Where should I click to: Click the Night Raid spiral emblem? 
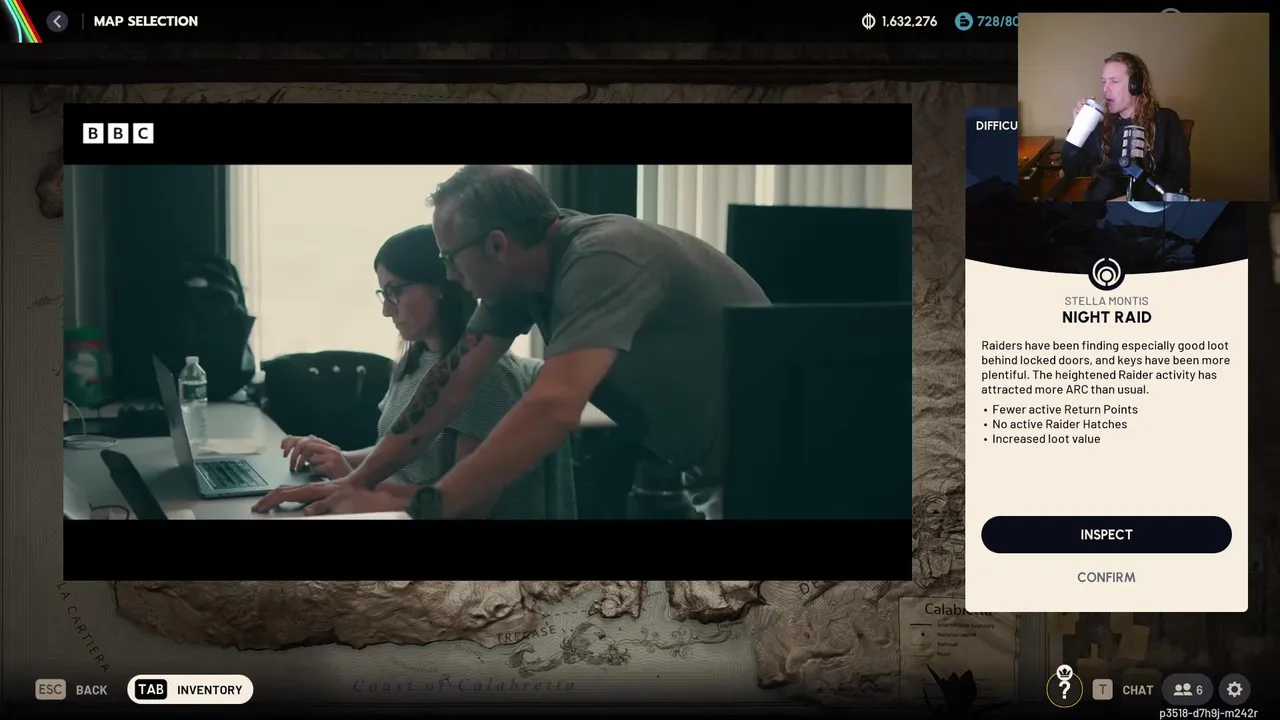coord(1106,273)
